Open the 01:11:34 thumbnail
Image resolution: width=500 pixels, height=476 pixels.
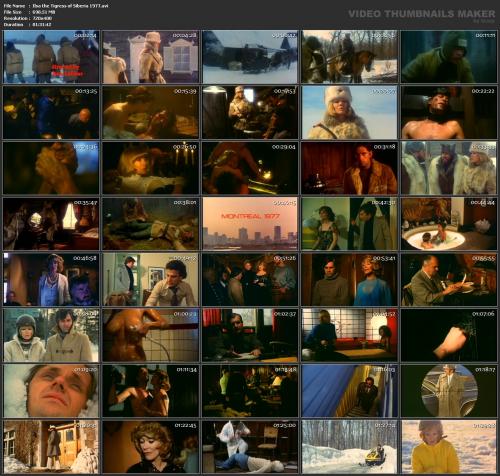coord(151,391)
